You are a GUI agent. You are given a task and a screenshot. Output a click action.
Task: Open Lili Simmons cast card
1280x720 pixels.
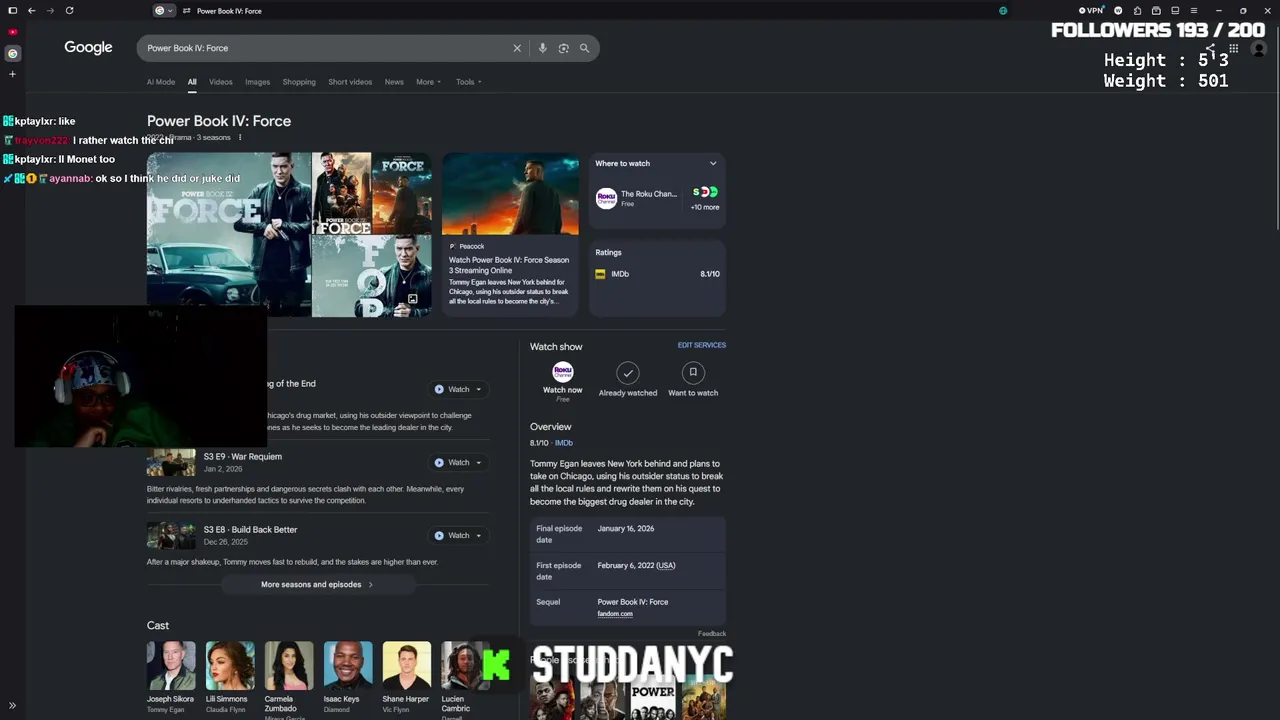pos(230,678)
